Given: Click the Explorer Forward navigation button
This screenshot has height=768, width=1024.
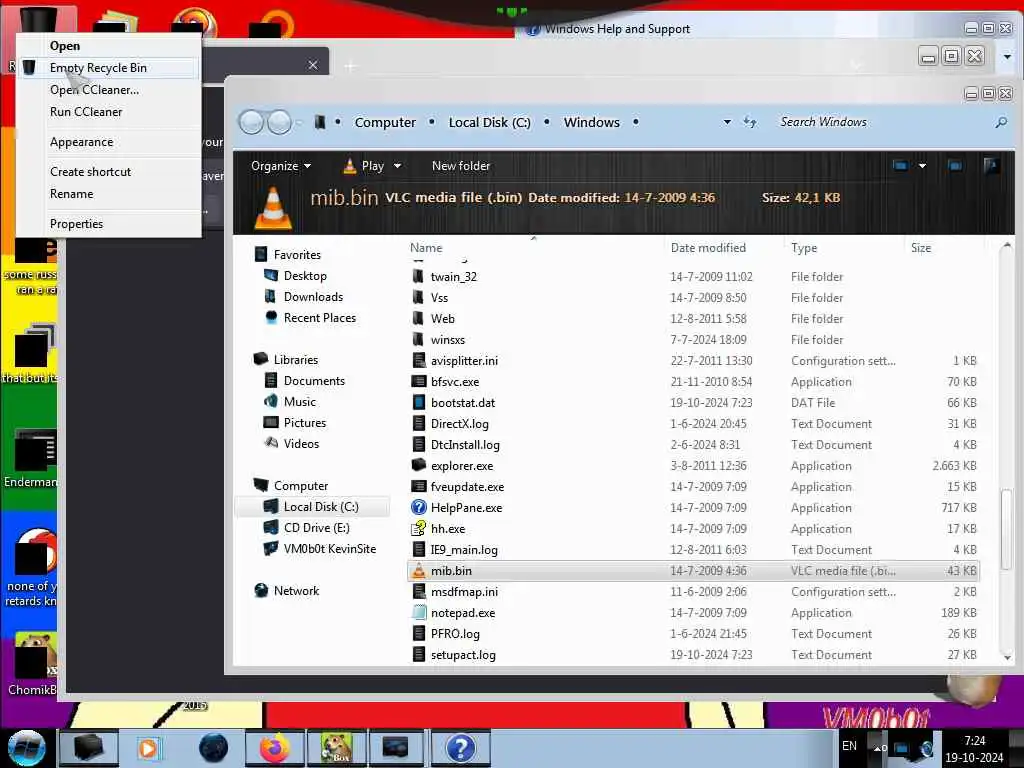Looking at the screenshot, I should [280, 122].
